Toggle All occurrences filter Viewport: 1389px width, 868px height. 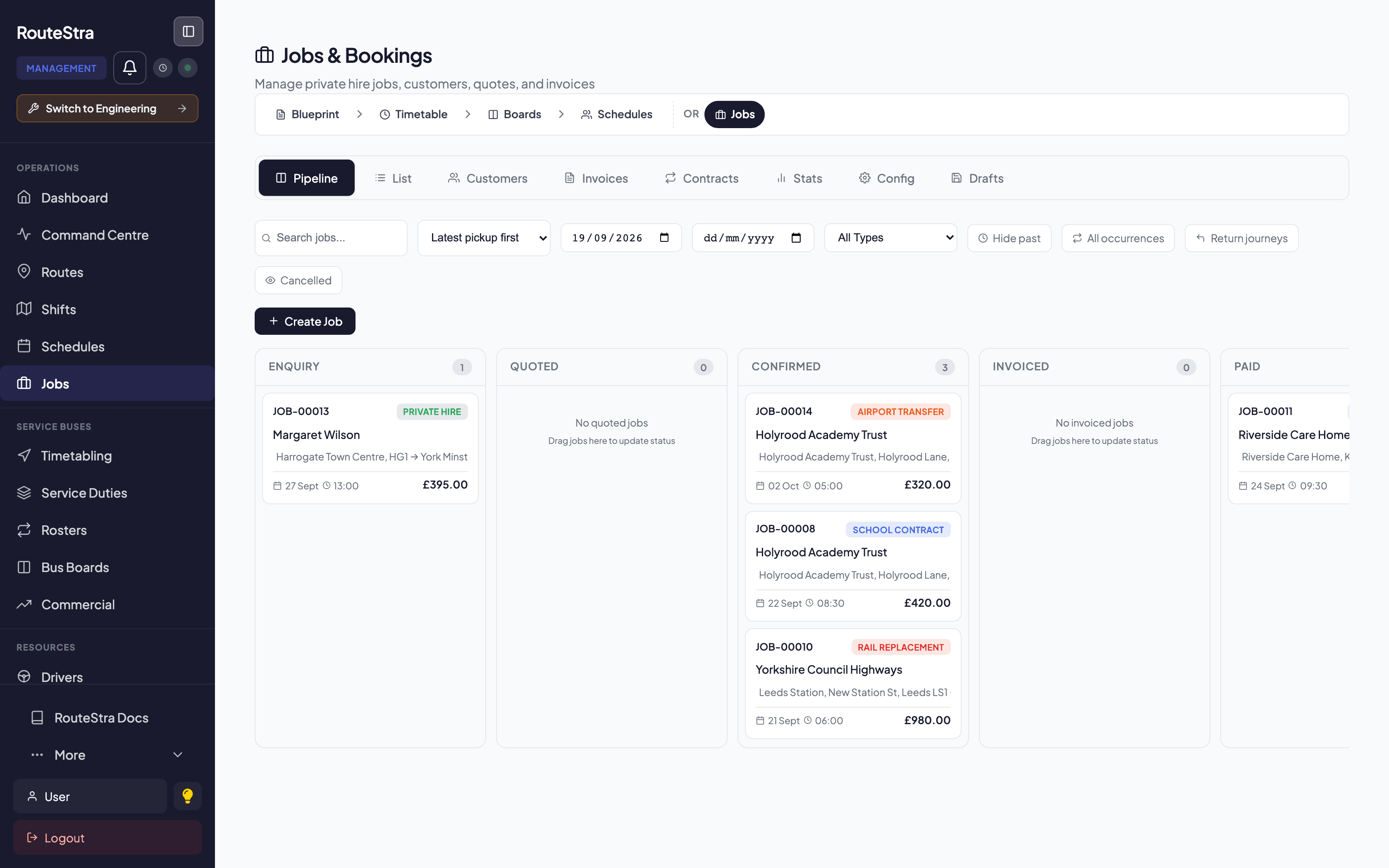(x=1117, y=238)
